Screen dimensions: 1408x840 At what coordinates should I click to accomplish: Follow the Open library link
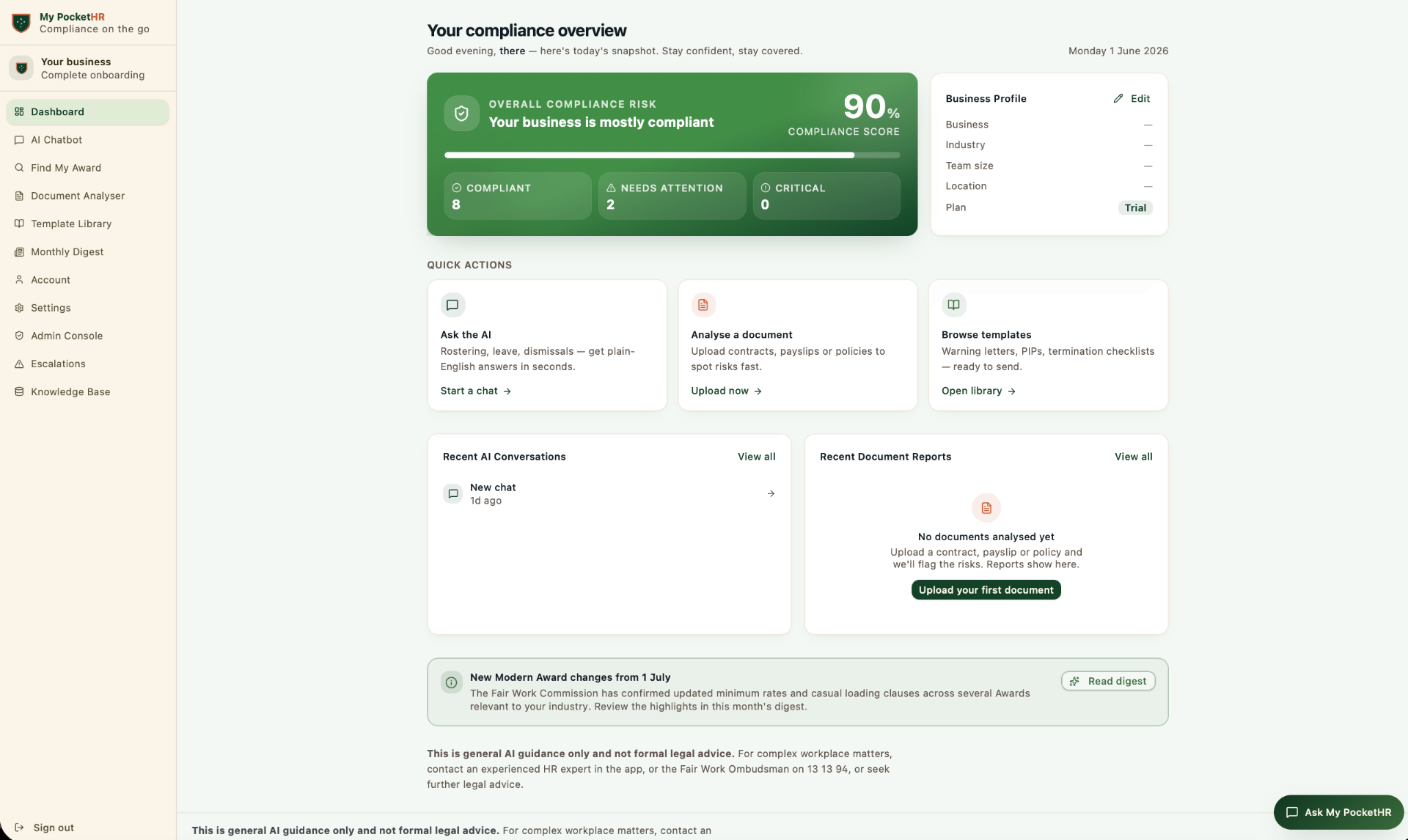click(978, 391)
